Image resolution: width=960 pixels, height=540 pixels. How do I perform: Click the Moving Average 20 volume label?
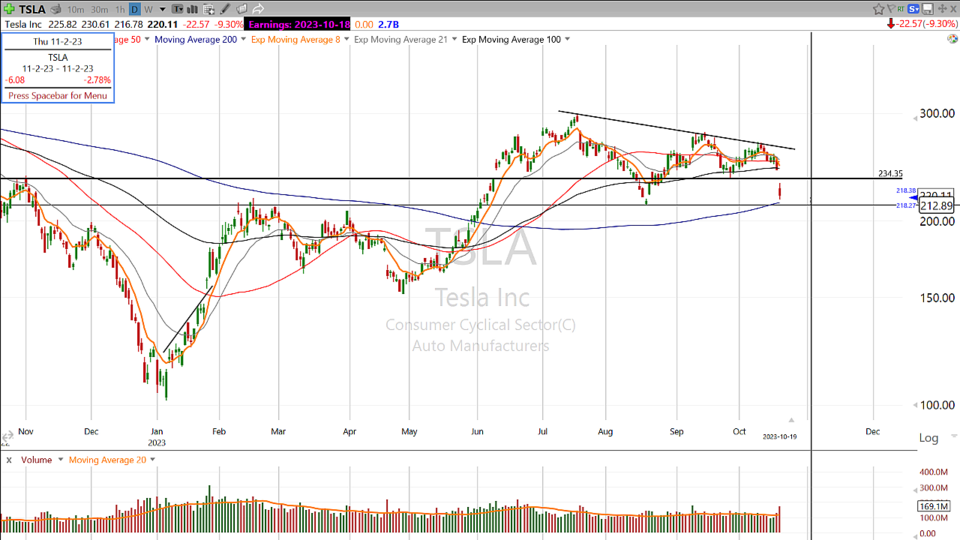[108, 460]
